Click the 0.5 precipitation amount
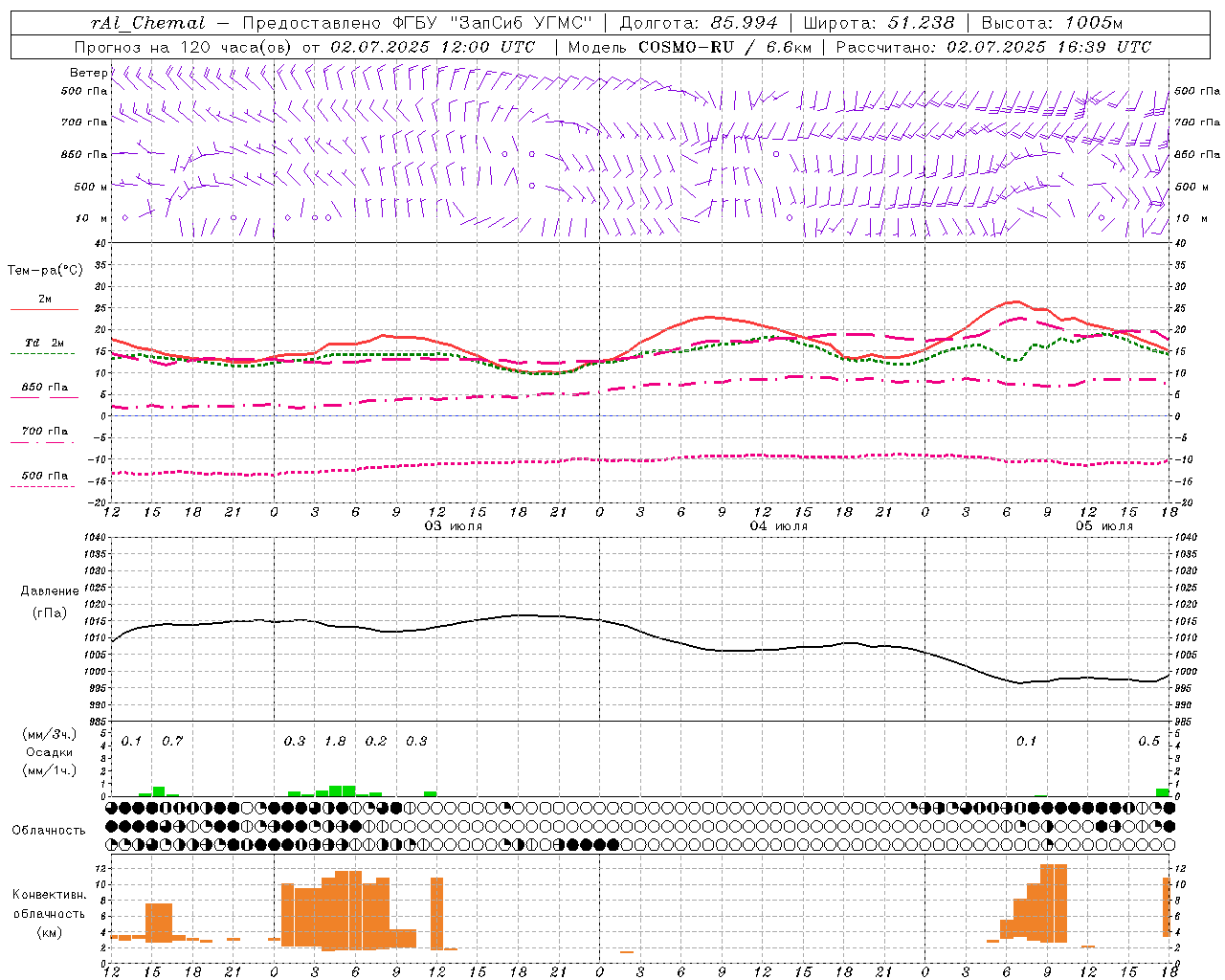The height and width of the screenshot is (980, 1225). [x=1148, y=741]
